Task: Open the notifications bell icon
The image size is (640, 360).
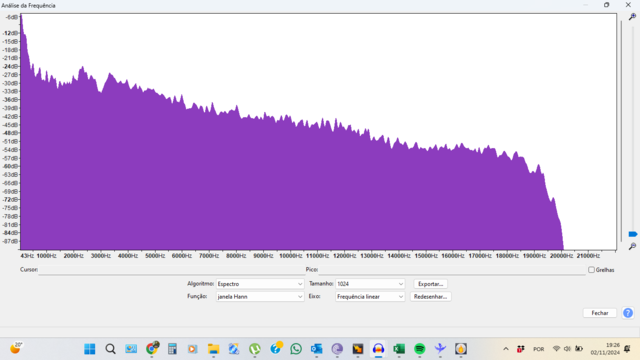Action: point(627,349)
